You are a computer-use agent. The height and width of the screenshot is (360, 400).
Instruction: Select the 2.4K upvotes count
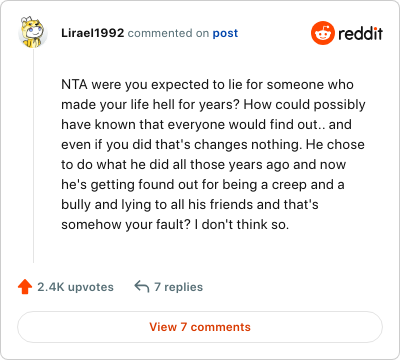point(75,287)
